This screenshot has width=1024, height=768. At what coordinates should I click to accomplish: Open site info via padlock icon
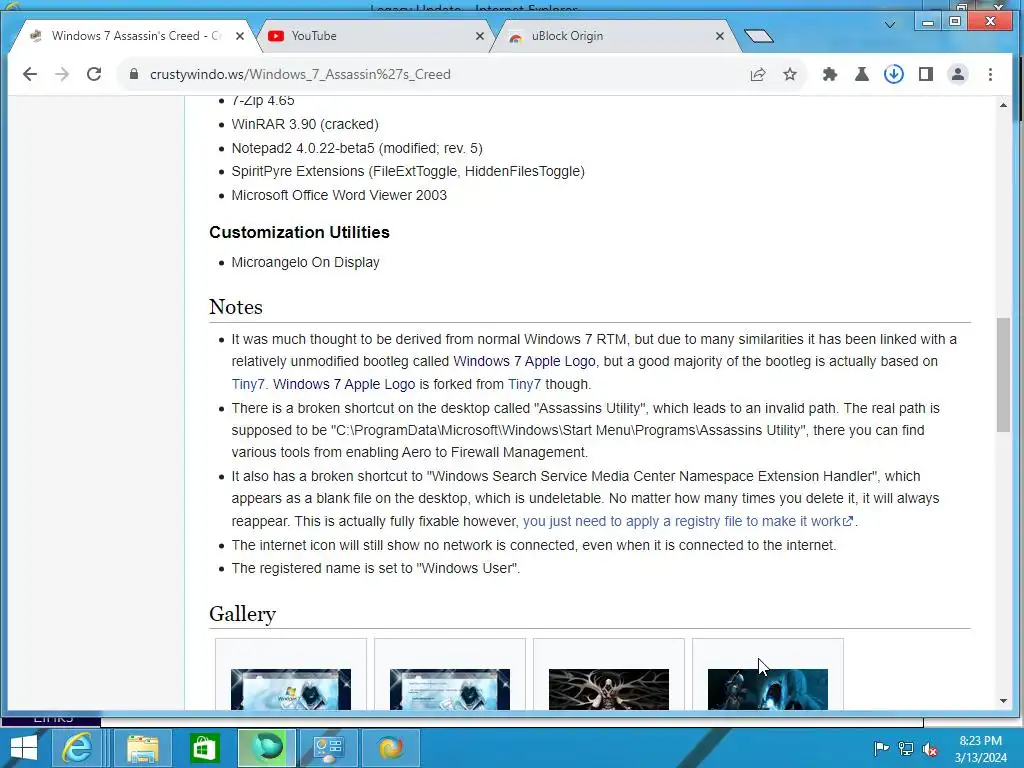click(x=134, y=74)
